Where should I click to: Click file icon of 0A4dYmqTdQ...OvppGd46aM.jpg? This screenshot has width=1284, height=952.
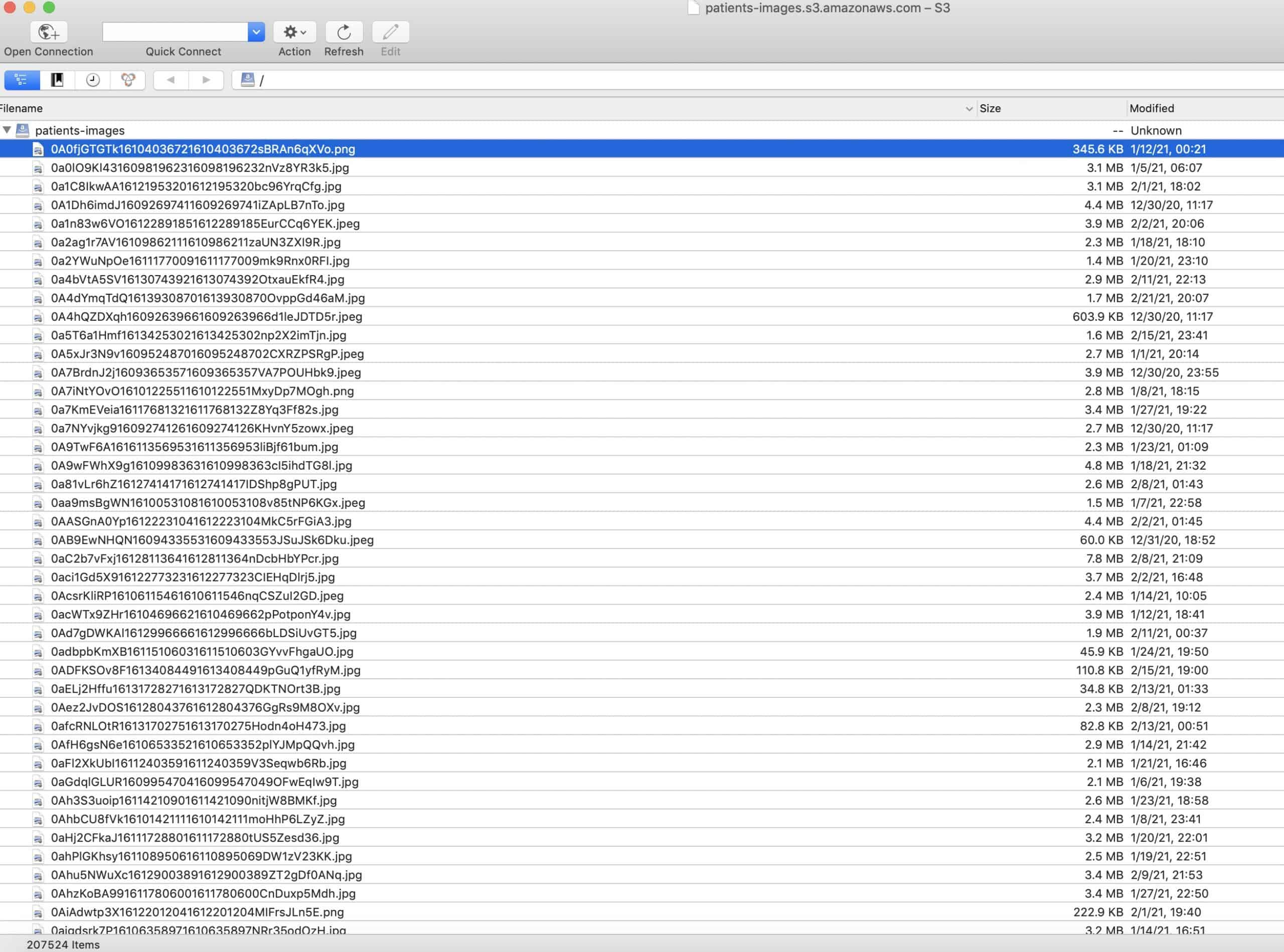tap(38, 298)
